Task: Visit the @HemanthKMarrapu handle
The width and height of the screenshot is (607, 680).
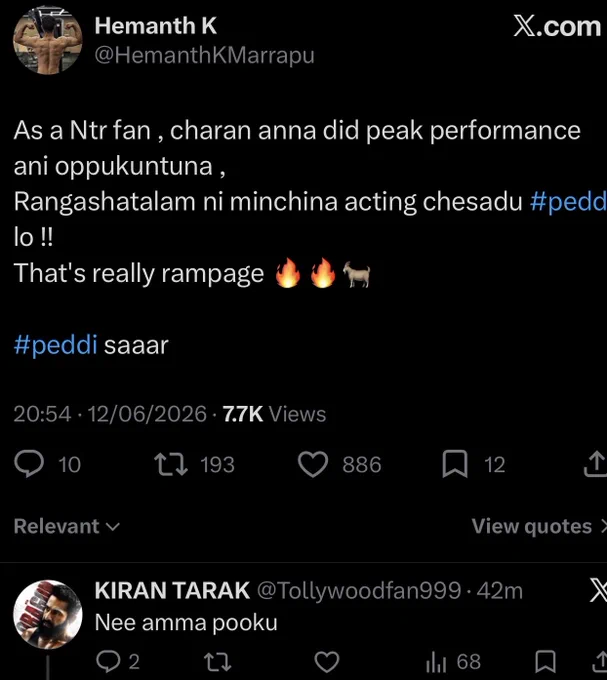Action: pos(204,56)
